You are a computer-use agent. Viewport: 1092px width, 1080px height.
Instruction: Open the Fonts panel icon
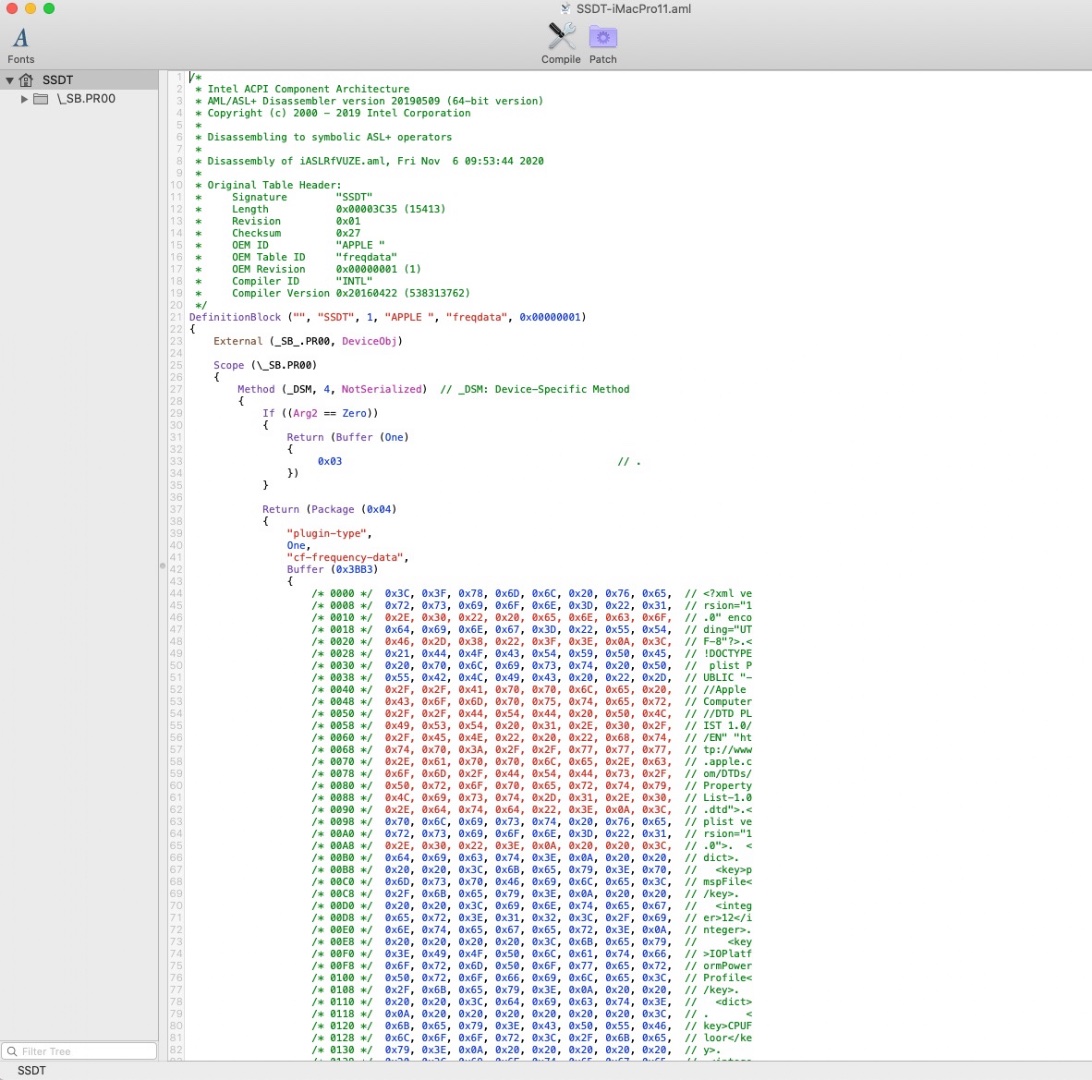tap(20, 39)
